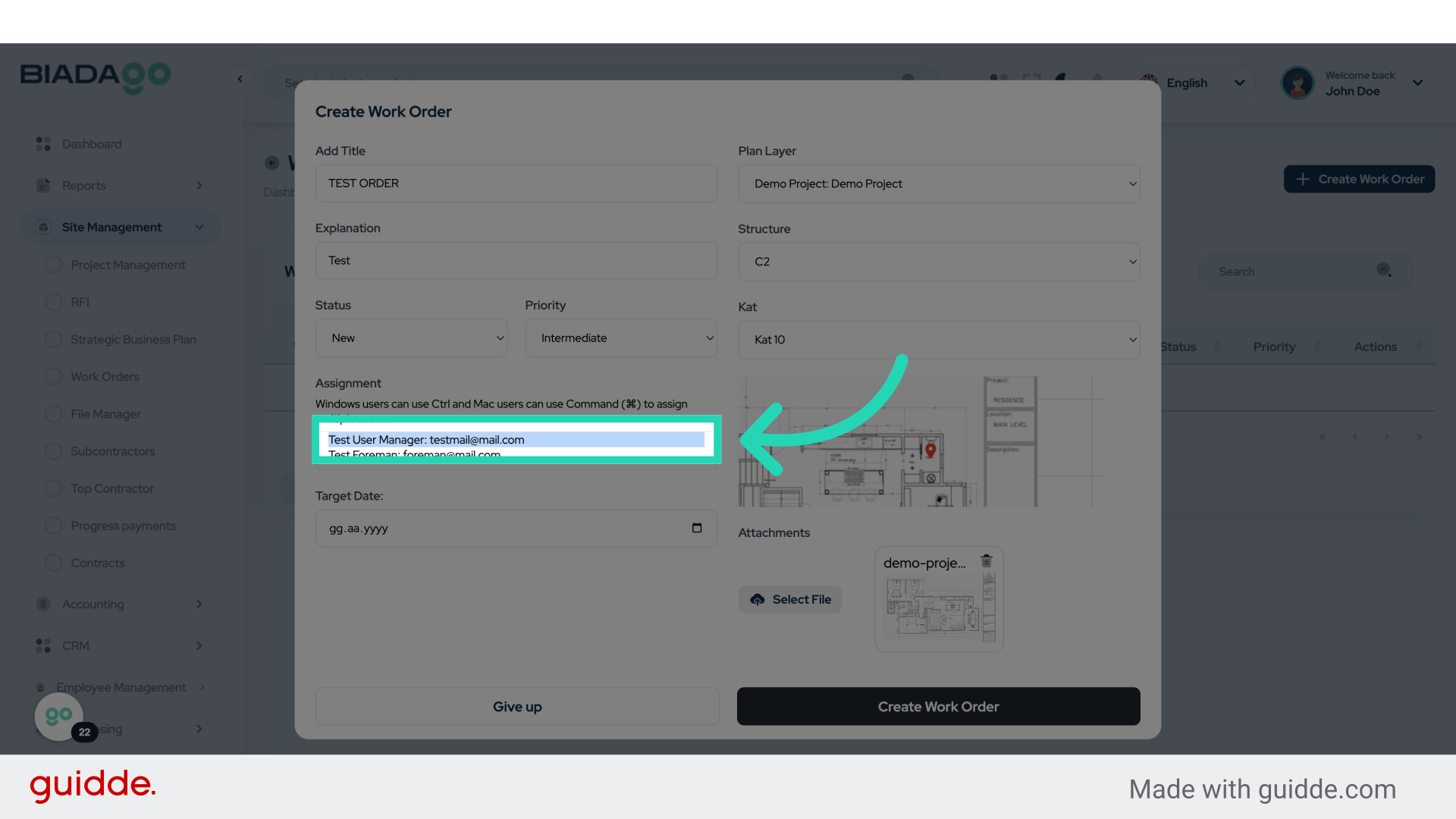This screenshot has width=1456, height=819.
Task: Select the Contracts radio circle
Action: (53, 563)
